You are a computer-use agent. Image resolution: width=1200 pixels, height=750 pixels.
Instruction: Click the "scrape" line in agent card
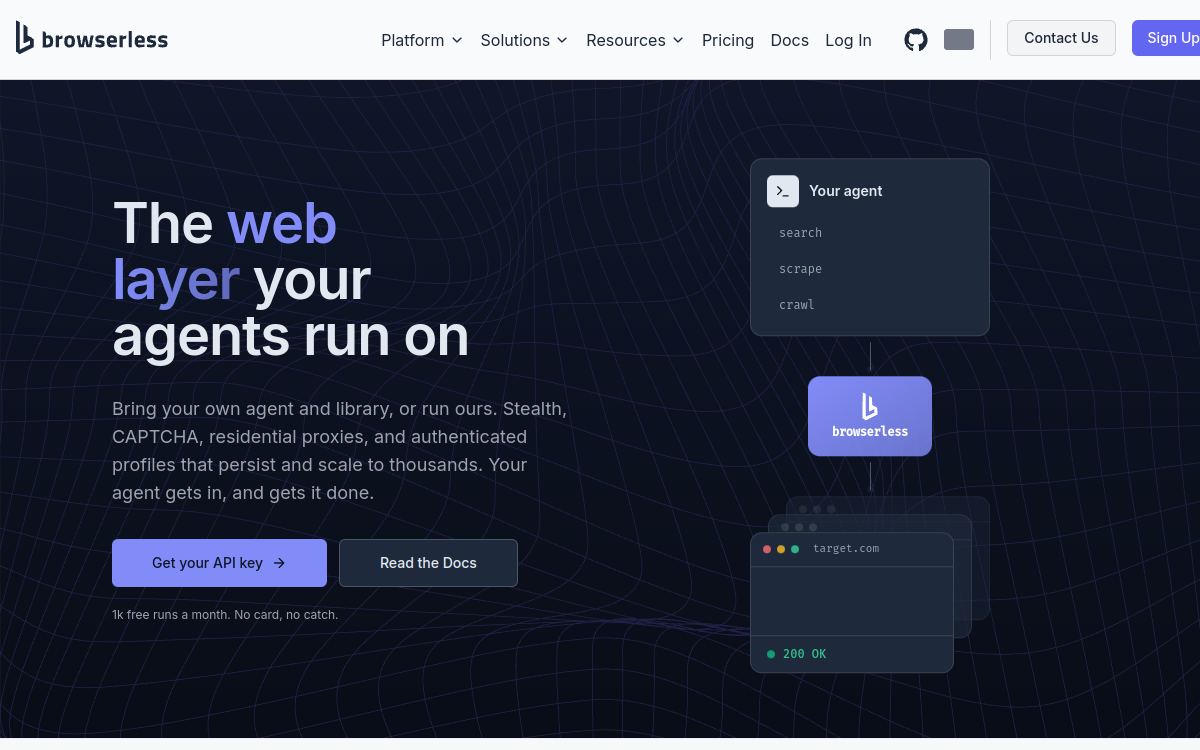801,269
